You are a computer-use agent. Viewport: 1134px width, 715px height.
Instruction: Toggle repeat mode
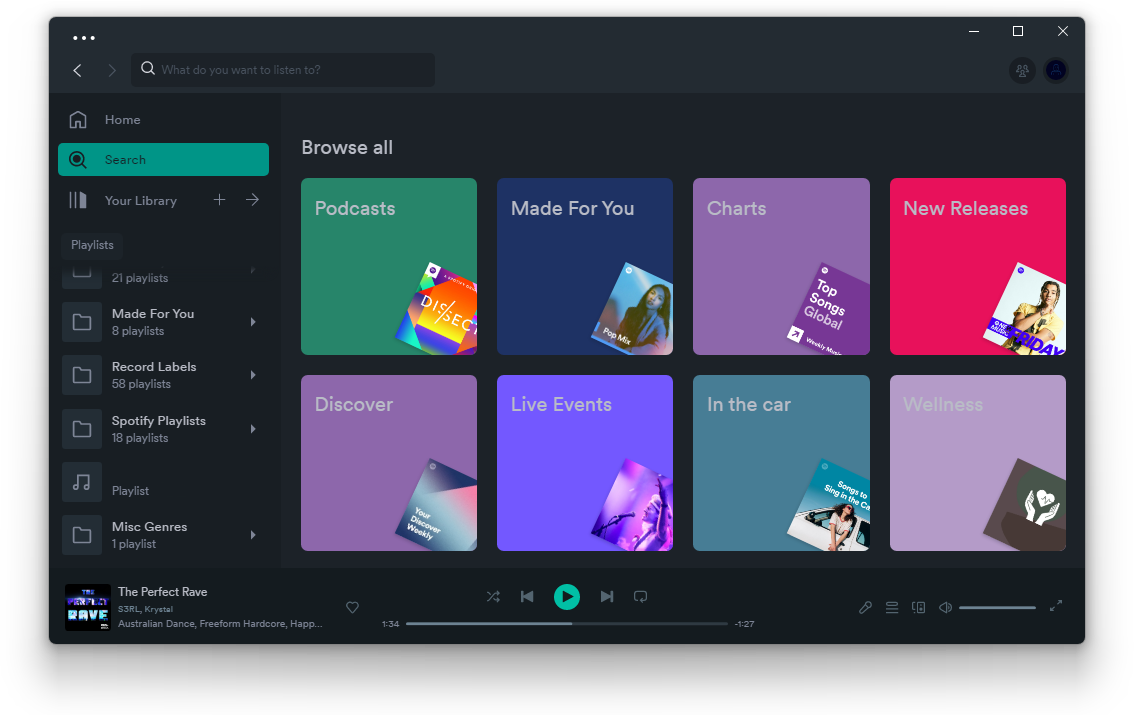tap(641, 596)
